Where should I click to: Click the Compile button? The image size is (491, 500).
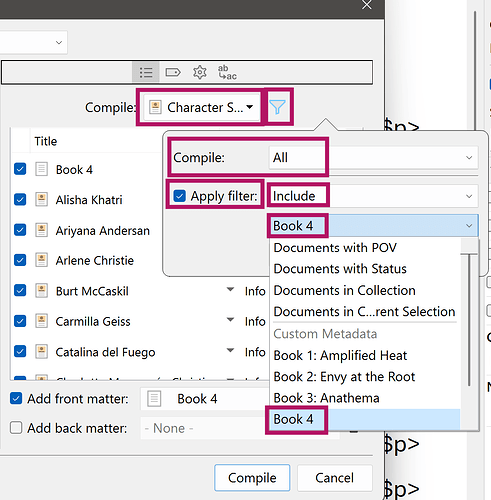point(252,478)
